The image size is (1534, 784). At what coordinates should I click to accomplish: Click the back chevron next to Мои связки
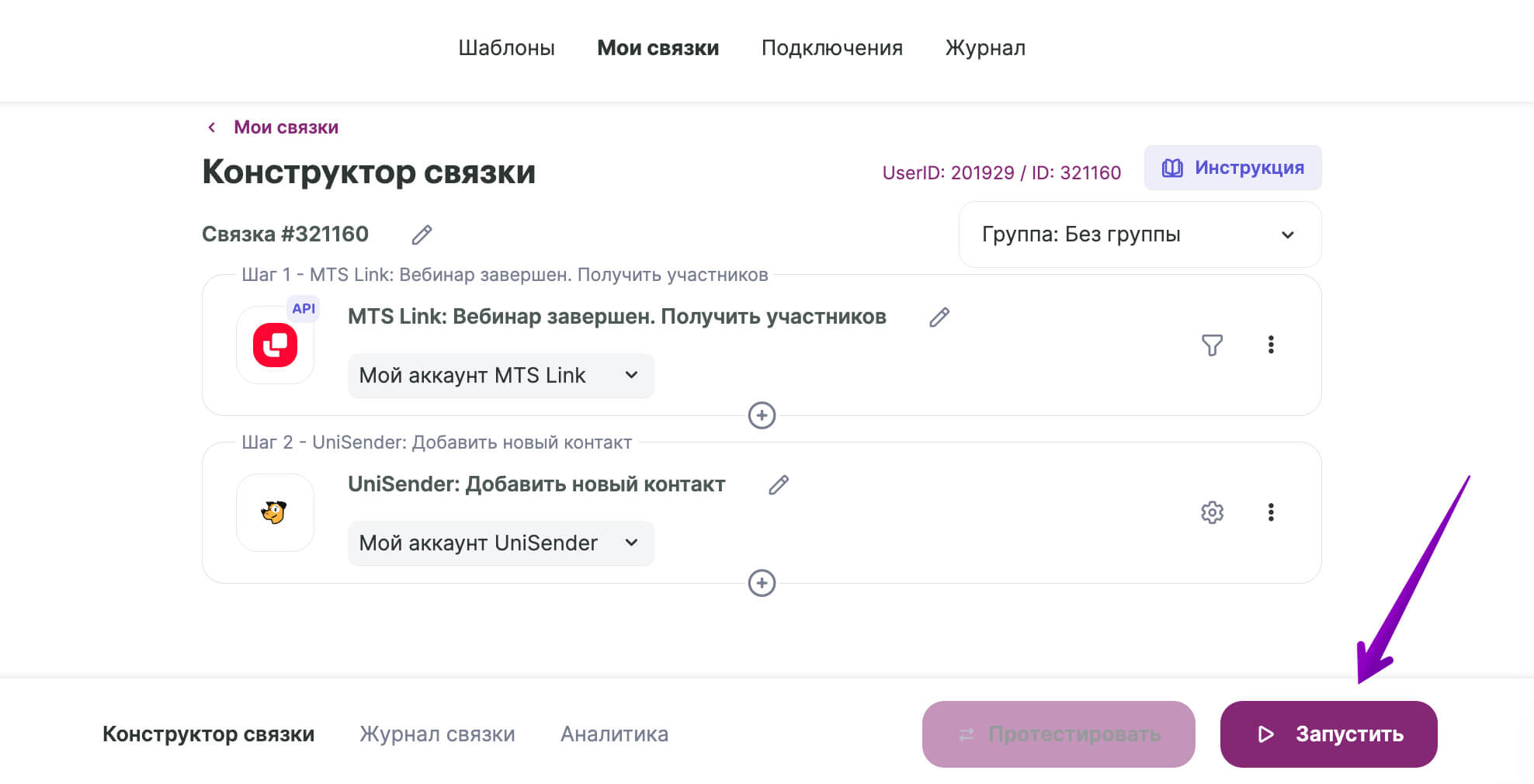(211, 127)
